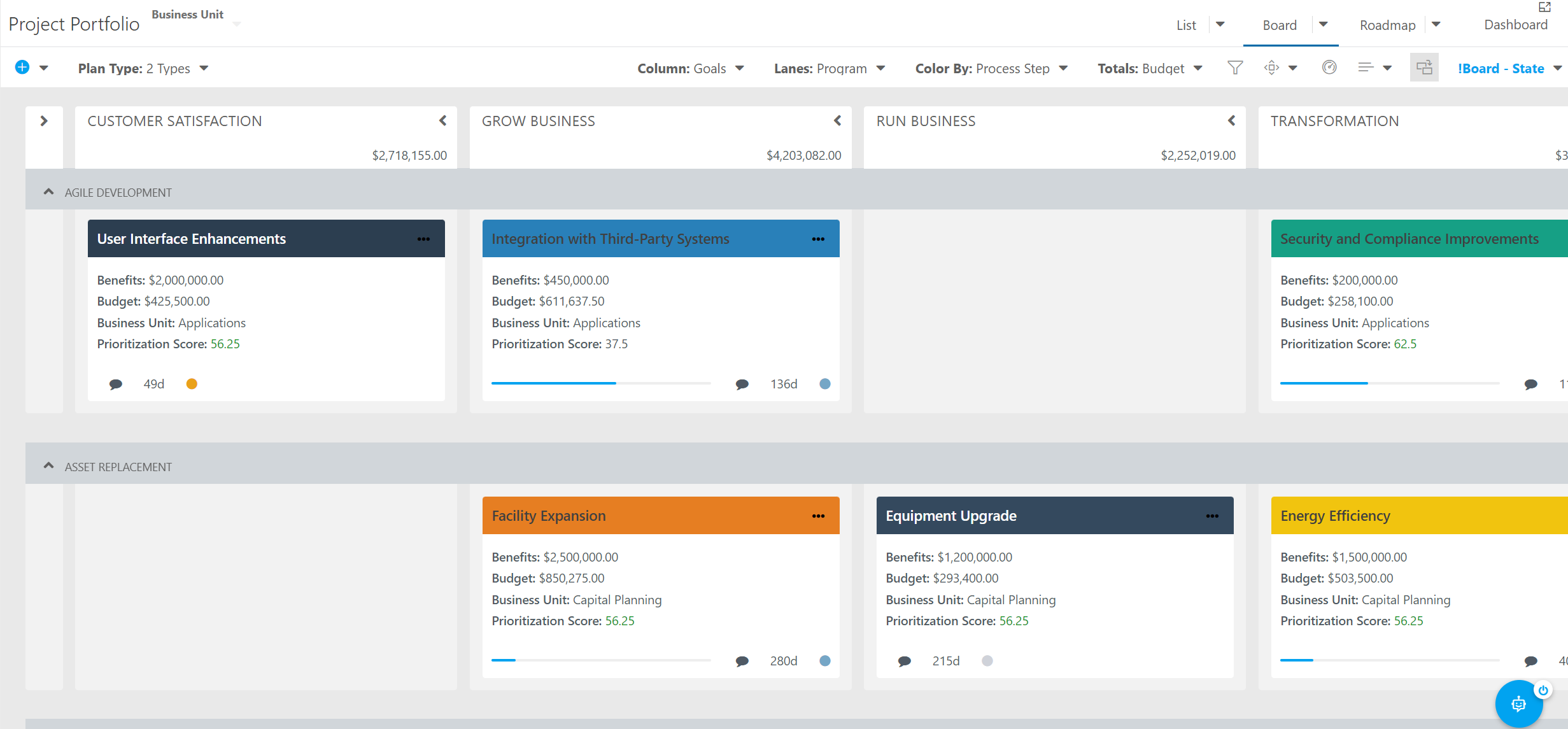
Task: Click the orange status dot on User Interface Enhancements
Action: point(192,384)
